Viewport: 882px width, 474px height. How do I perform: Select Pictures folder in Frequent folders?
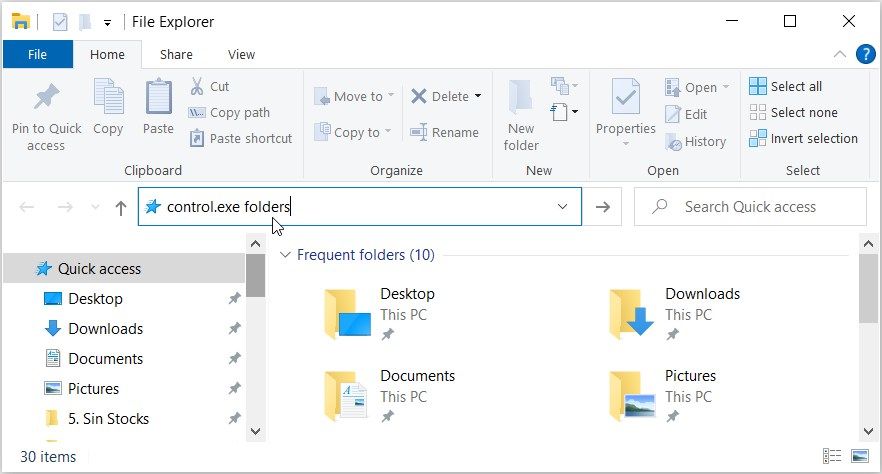(664, 395)
